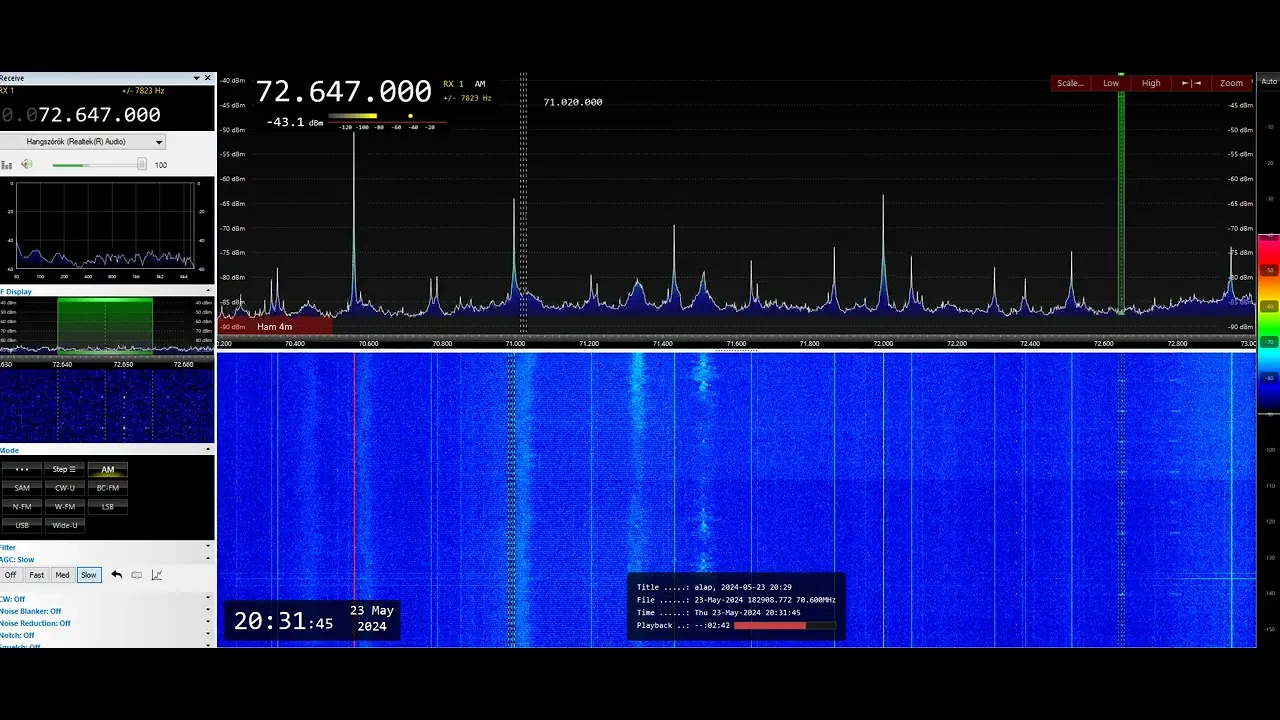Click the 72.000 frequency axis label
This screenshot has height=720, width=1280.
point(883,343)
